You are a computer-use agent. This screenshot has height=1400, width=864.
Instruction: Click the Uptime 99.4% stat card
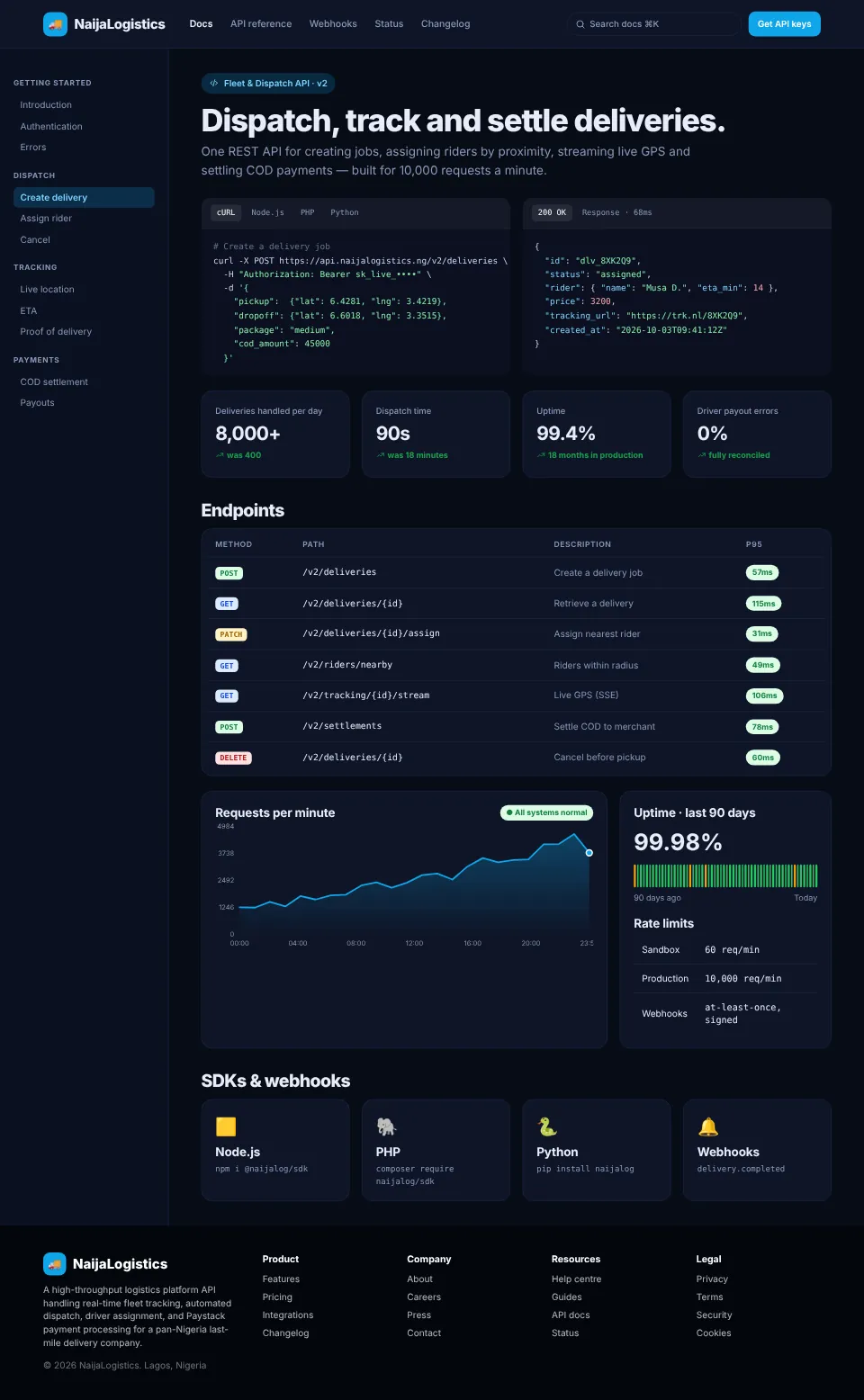597,434
